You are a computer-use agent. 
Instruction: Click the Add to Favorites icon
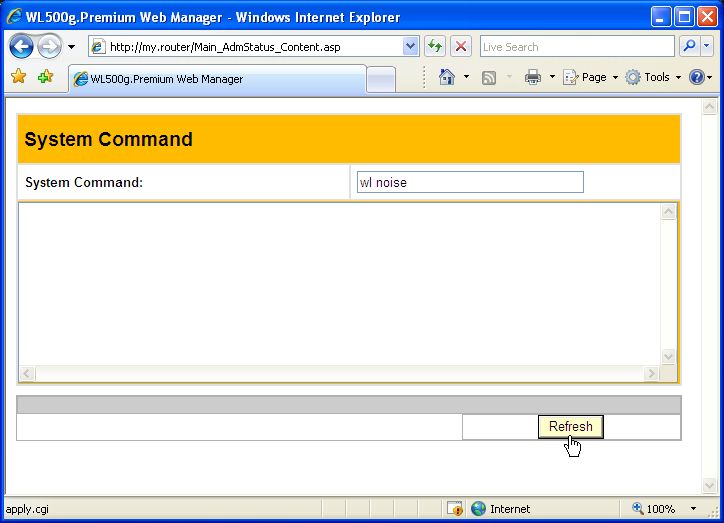click(45, 78)
